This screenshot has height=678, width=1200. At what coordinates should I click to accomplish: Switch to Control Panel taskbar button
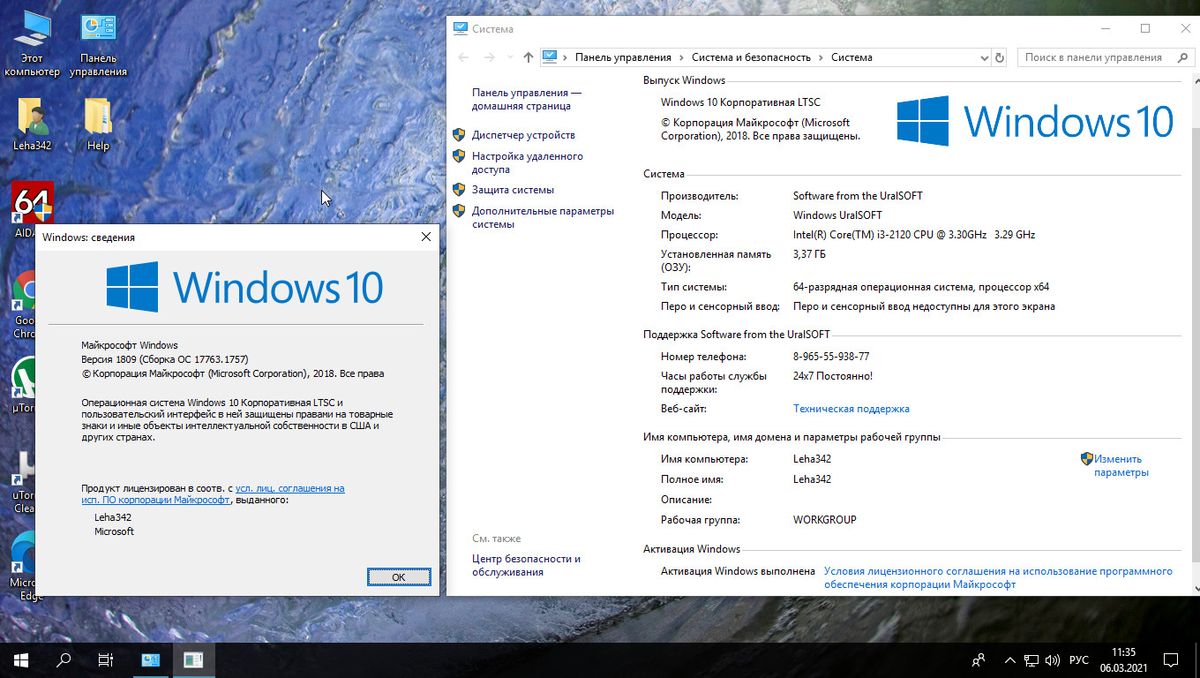tap(152, 660)
